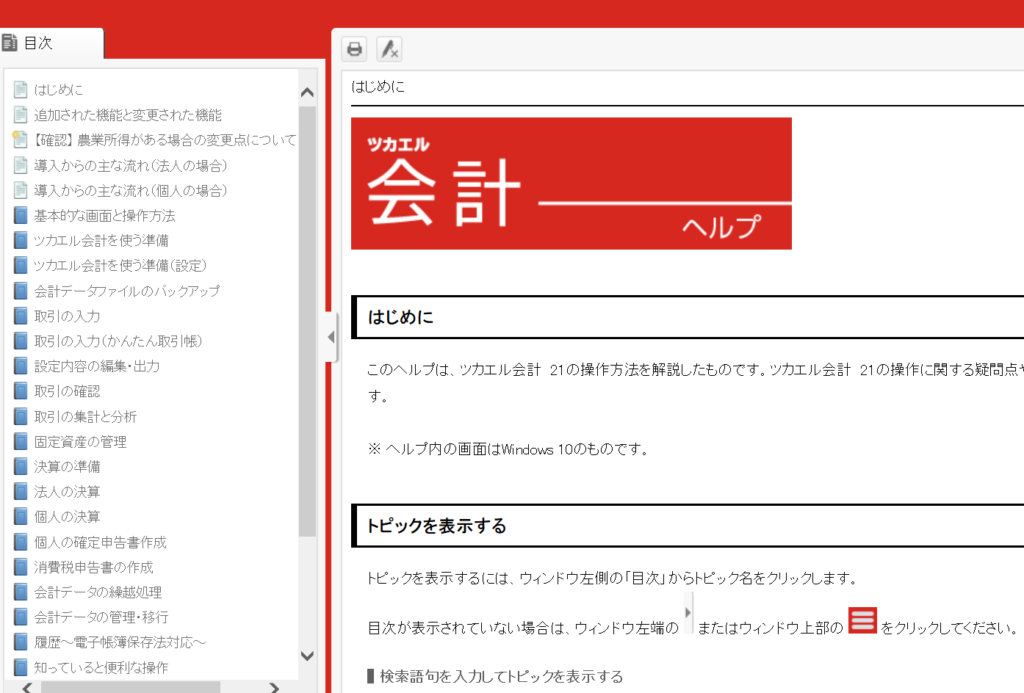Open 追加された機能と変更された機能 topic
1024x693 pixels.
click(x=128, y=115)
